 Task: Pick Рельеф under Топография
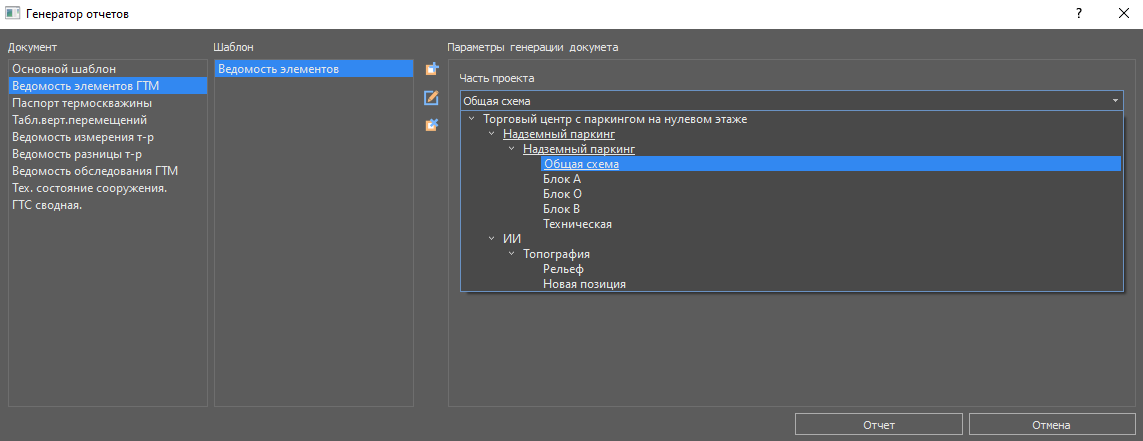(x=563, y=269)
